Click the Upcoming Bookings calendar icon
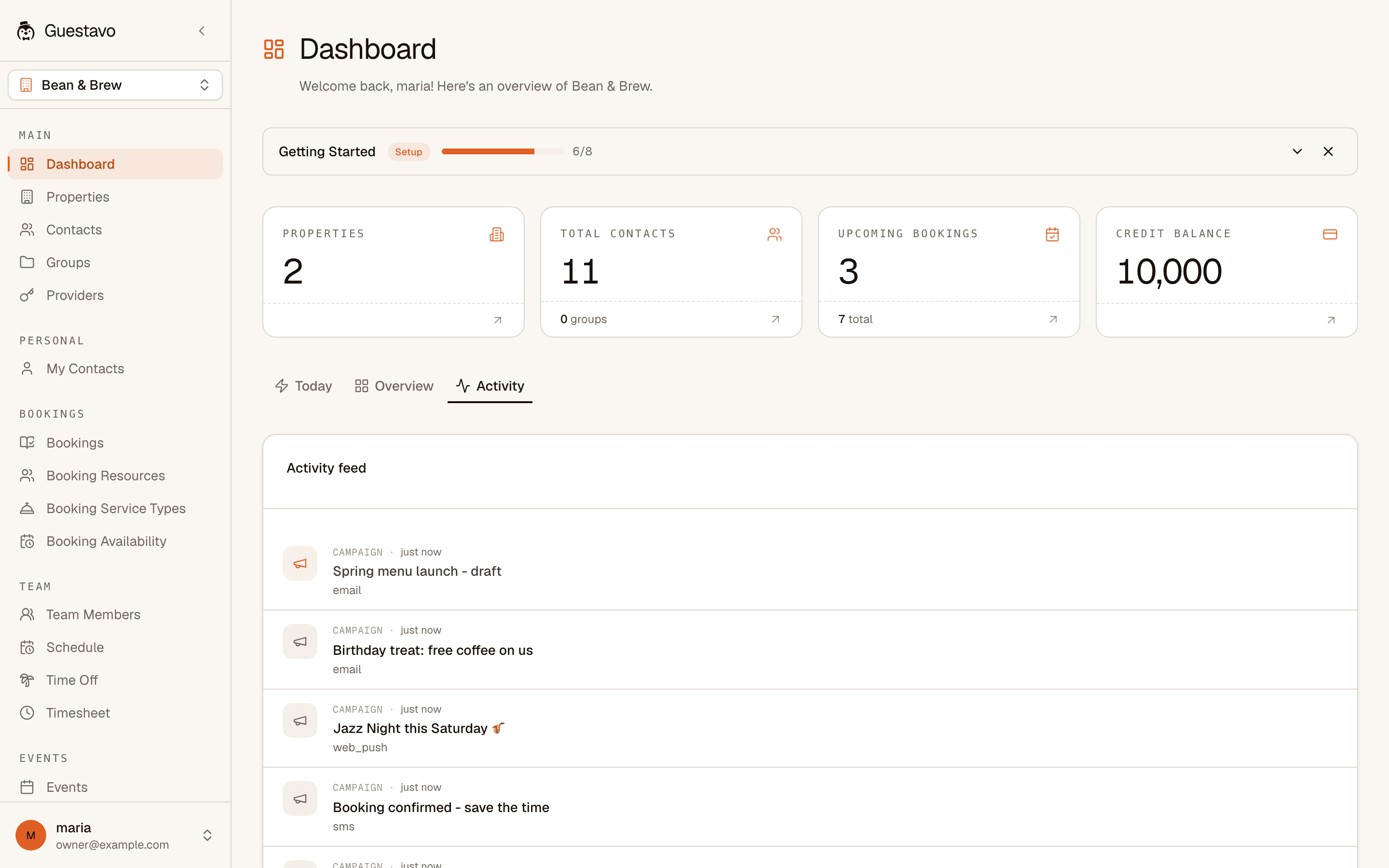This screenshot has width=1389, height=868. click(1052, 234)
